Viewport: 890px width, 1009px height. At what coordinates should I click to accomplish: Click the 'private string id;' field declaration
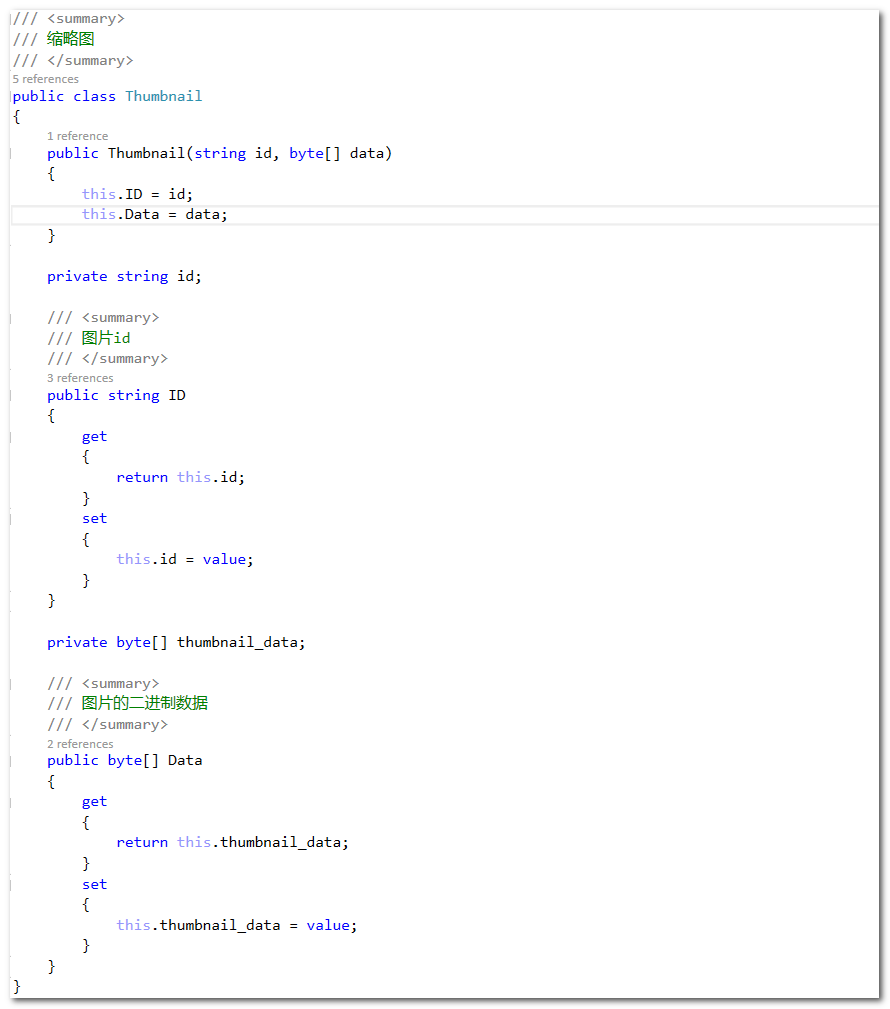point(124,276)
